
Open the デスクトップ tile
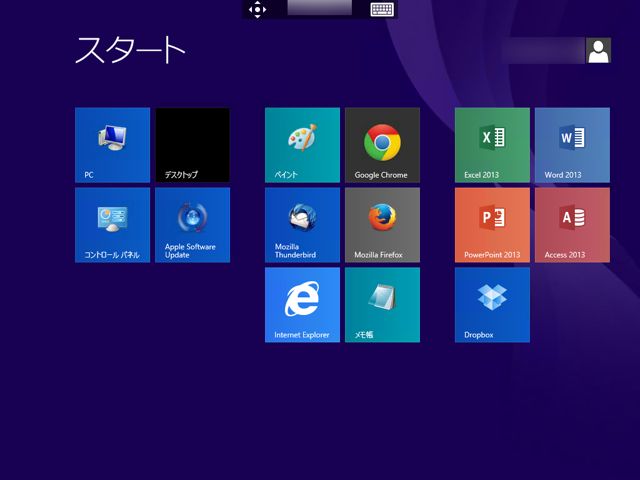pyautogui.click(x=193, y=145)
